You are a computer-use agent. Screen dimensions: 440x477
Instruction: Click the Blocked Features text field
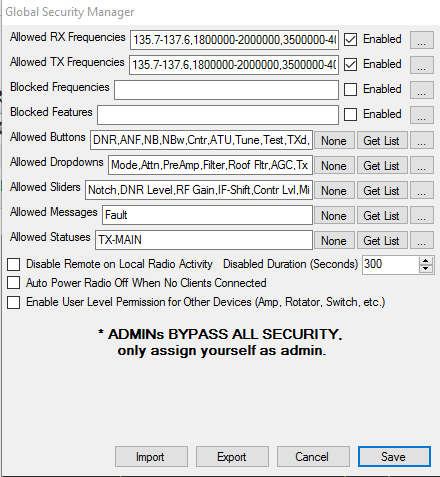[x=218, y=115]
